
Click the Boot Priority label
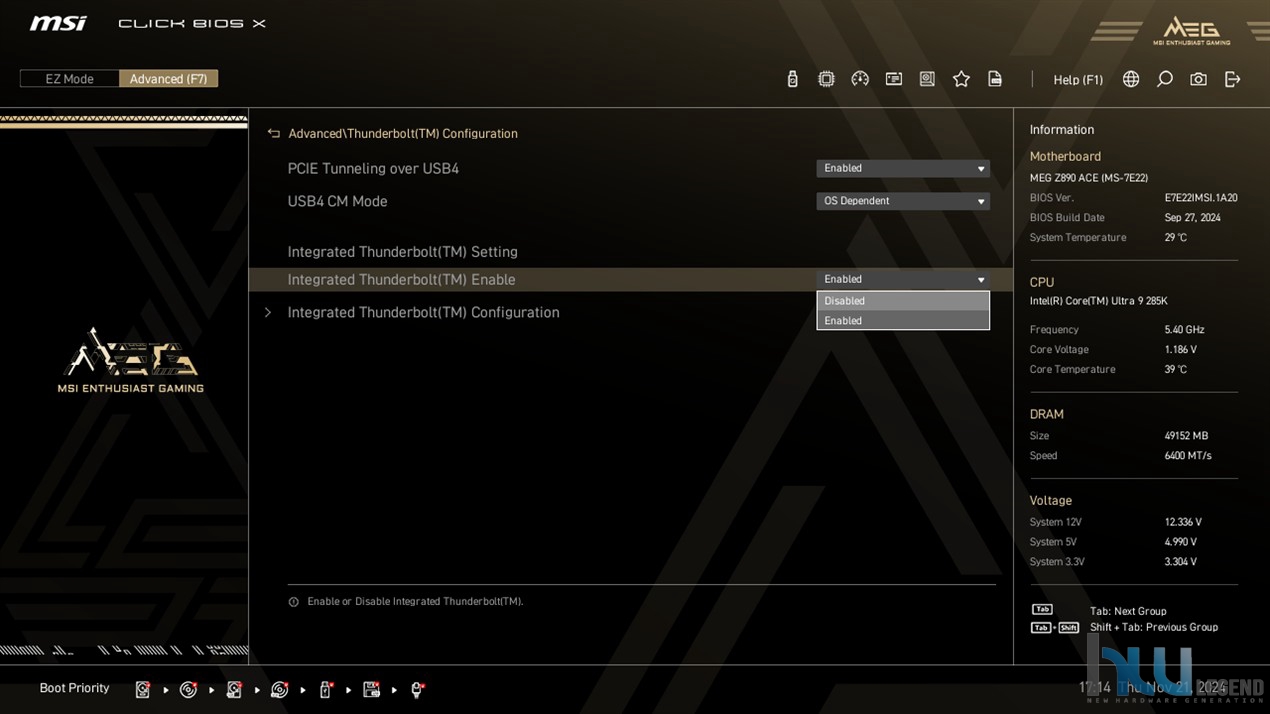pos(74,688)
